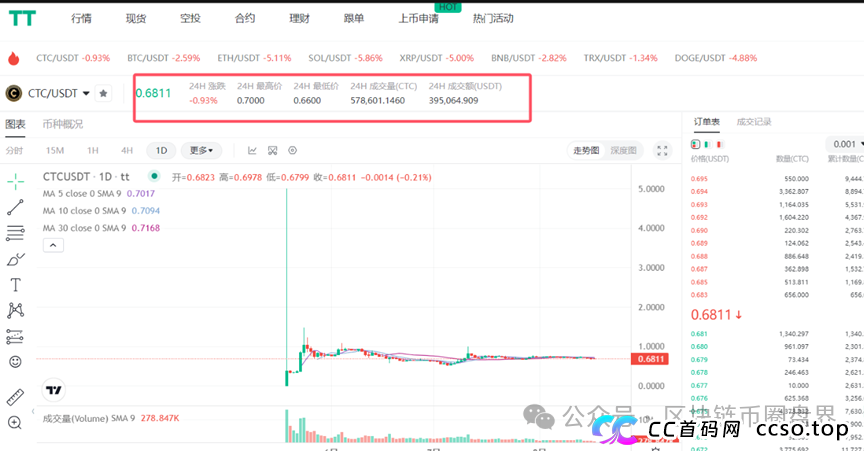Open the 空投 menu
Image resolution: width=864 pixels, height=451 pixels.
[x=191, y=19]
